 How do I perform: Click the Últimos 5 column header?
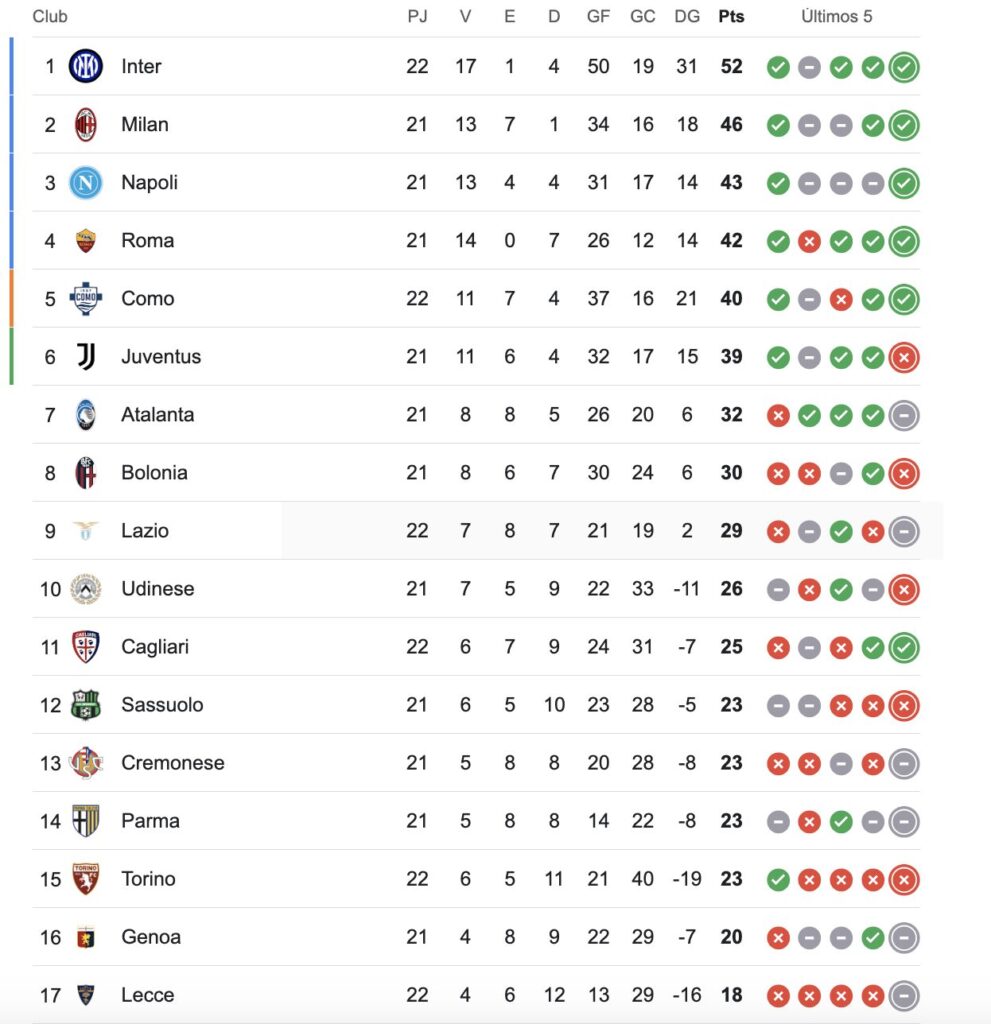(x=837, y=17)
